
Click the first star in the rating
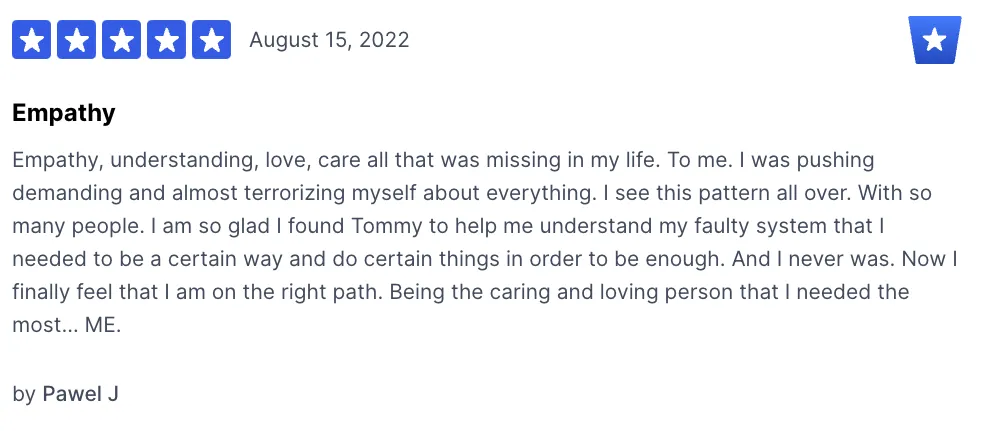[32, 40]
